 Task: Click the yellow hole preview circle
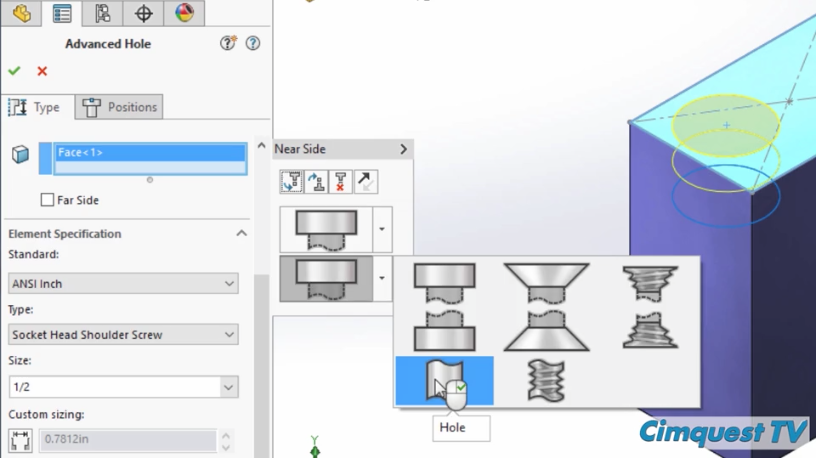[726, 125]
